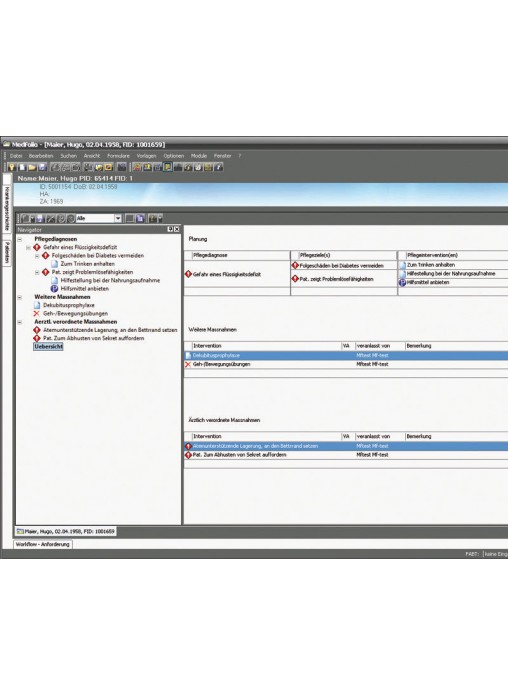
Task: Click the open folder toolbar icon
Action: (x=32, y=167)
